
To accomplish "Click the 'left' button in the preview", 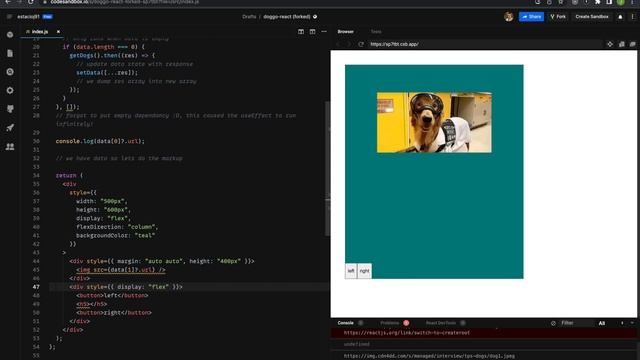I will [351, 271].
